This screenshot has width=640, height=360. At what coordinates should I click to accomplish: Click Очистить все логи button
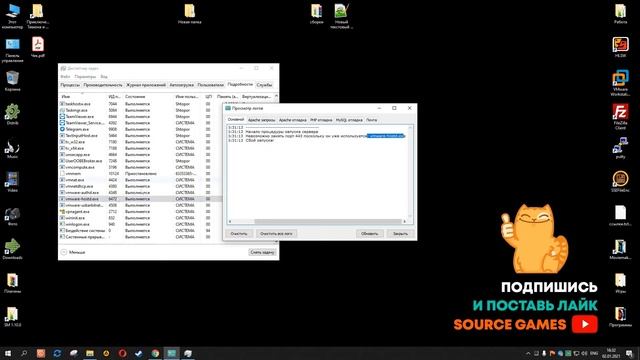pyautogui.click(x=276, y=233)
